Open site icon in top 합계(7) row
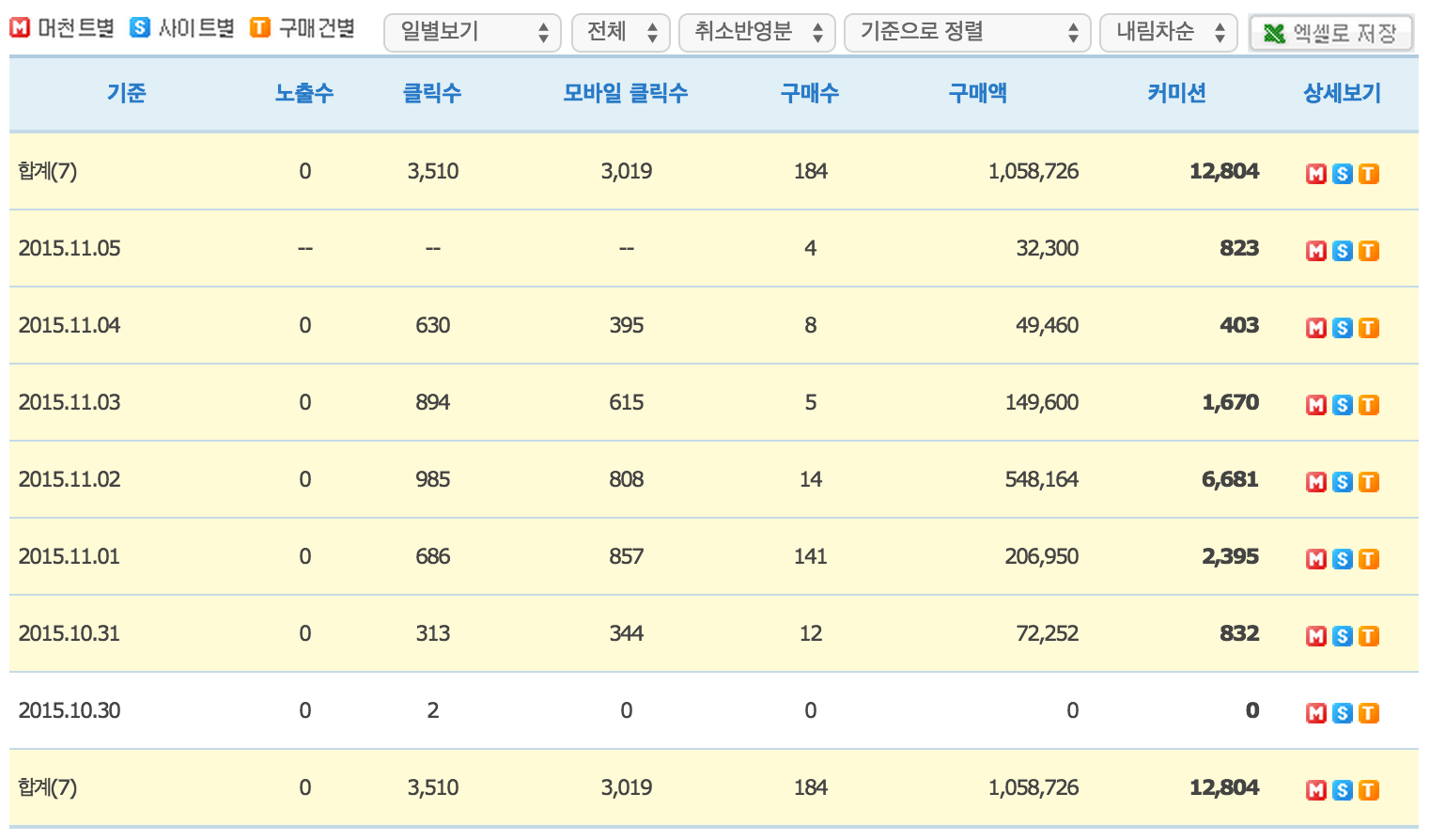 click(x=1343, y=174)
